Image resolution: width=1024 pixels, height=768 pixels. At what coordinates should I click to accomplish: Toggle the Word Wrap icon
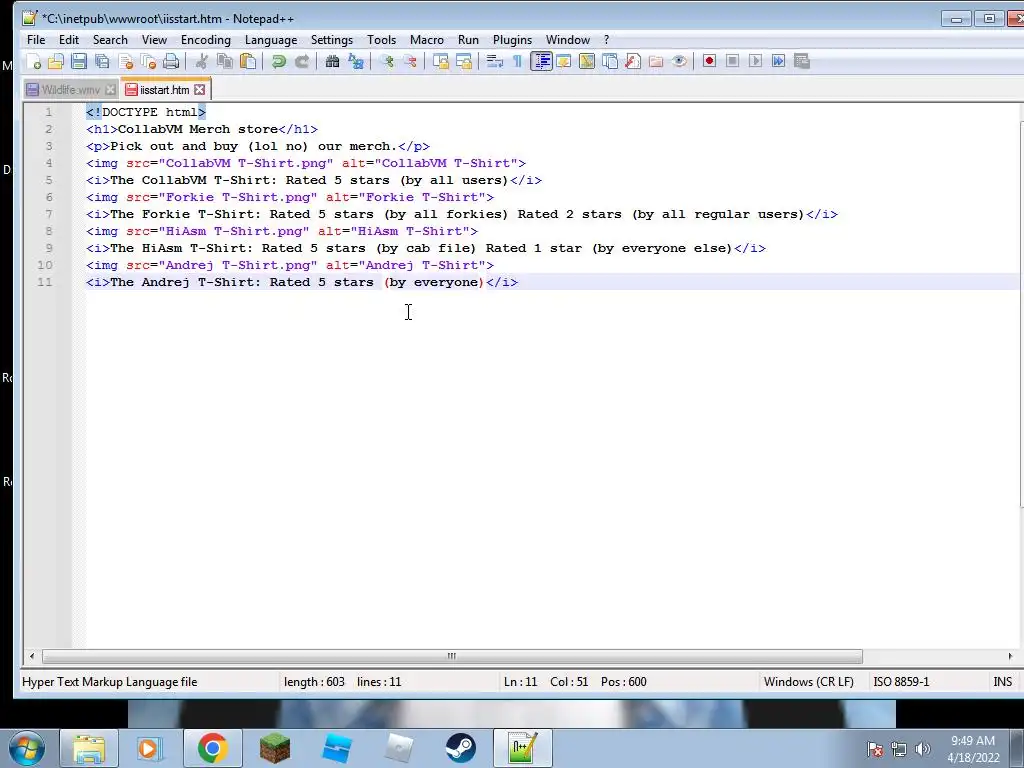click(x=494, y=61)
